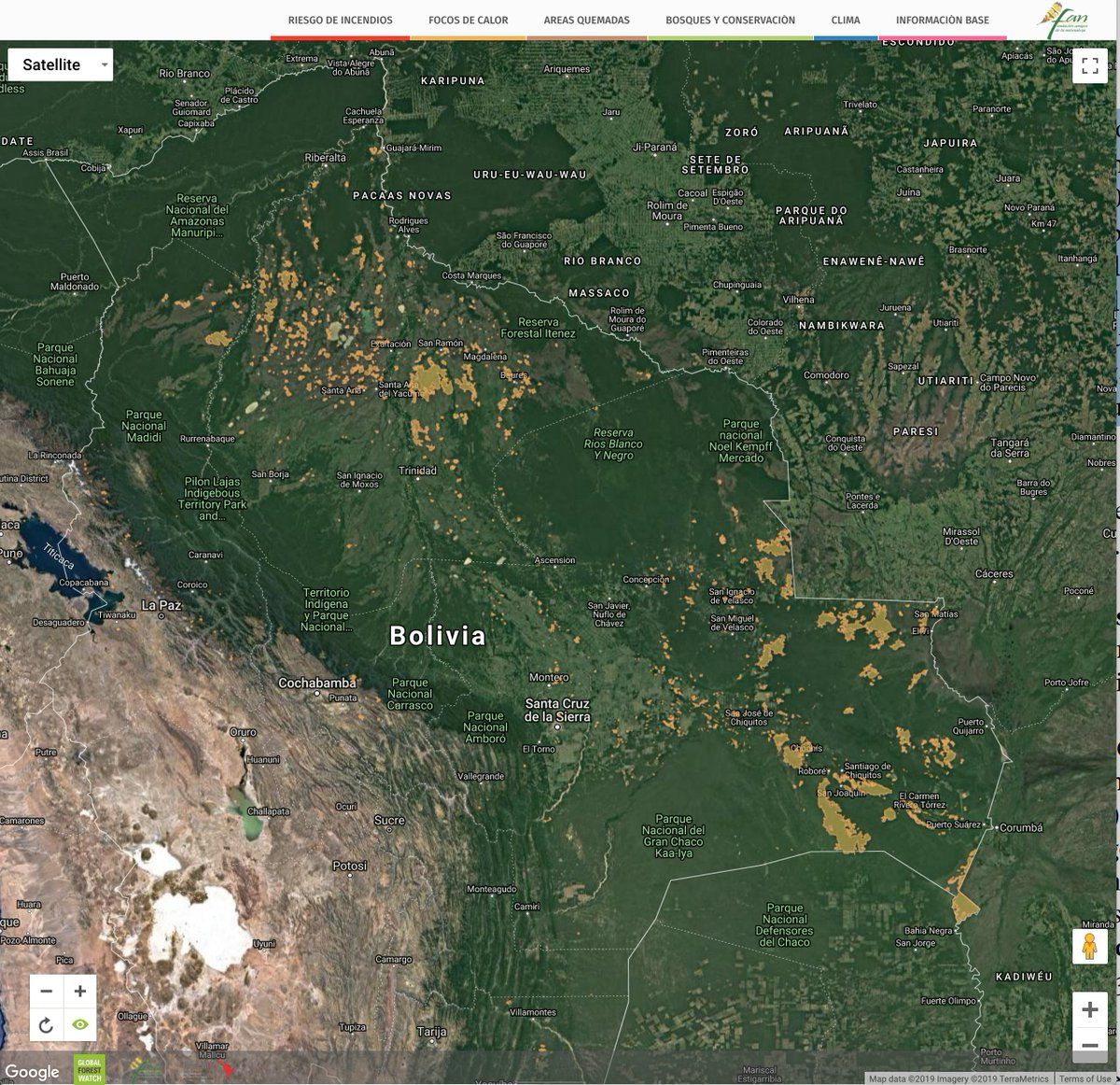Image resolution: width=1120 pixels, height=1085 pixels.
Task: Select the Street View pegman icon
Action: (x=1089, y=948)
